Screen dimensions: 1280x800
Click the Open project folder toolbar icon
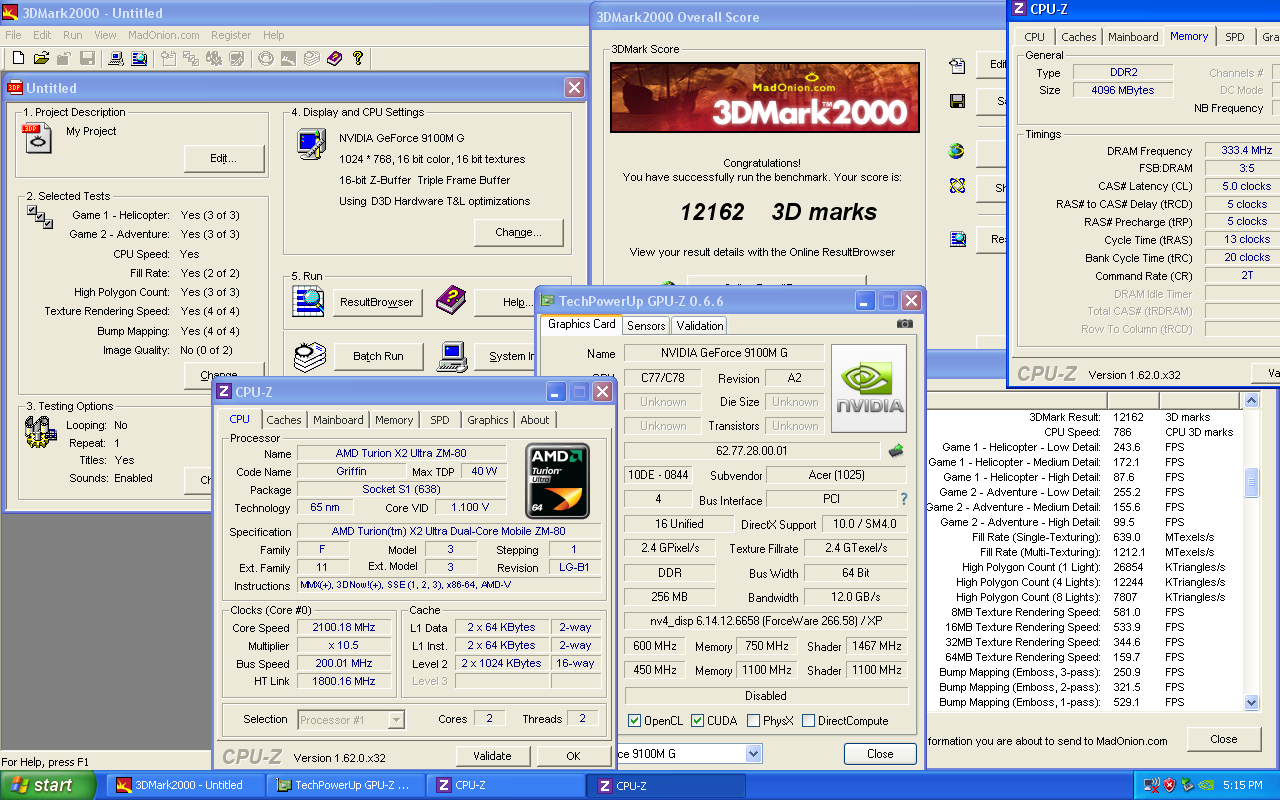click(42, 59)
